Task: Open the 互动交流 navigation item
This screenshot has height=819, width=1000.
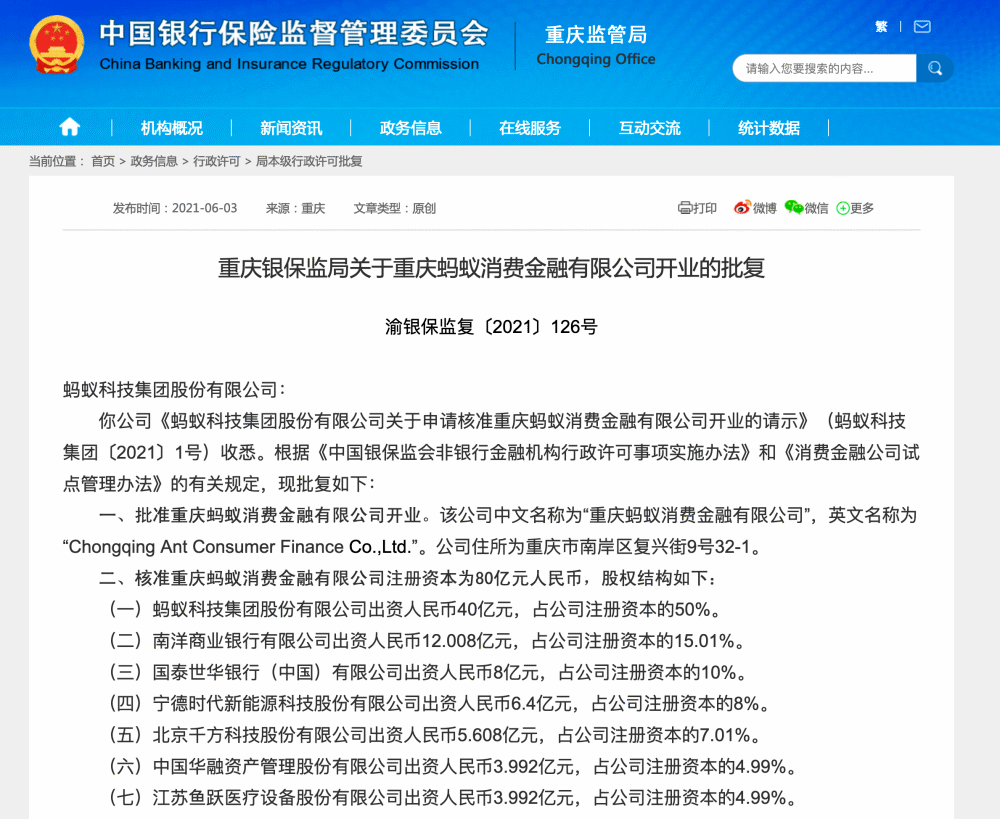Action: point(649,128)
